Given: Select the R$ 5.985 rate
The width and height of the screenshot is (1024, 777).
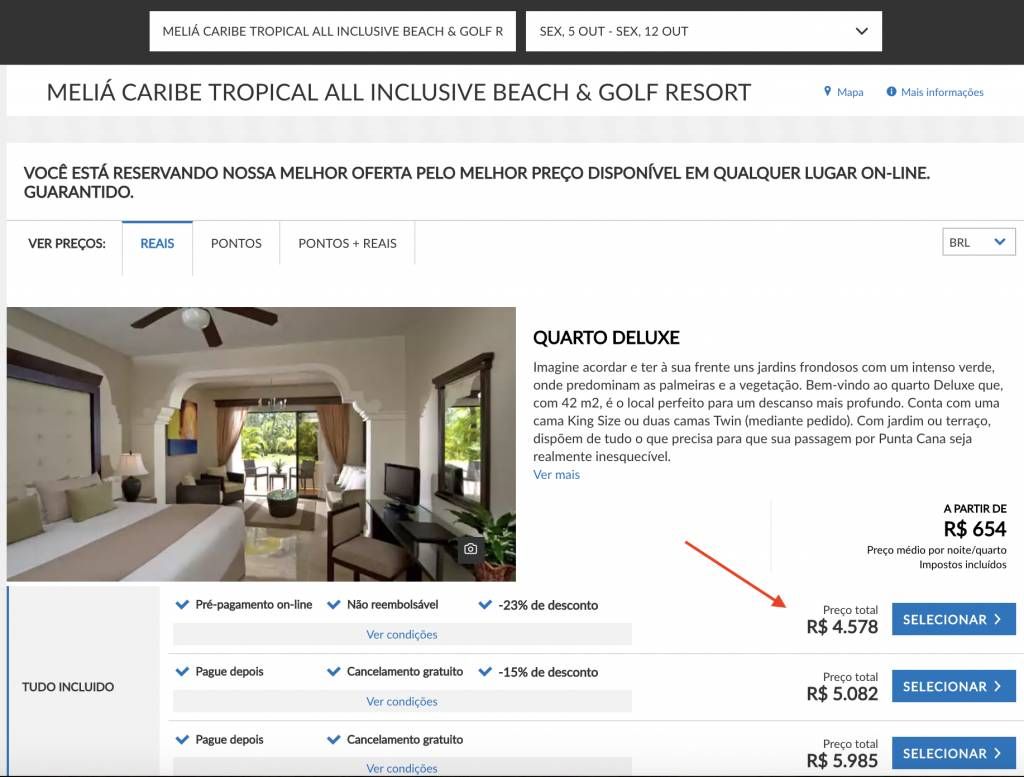Looking at the screenshot, I should click(x=953, y=753).
